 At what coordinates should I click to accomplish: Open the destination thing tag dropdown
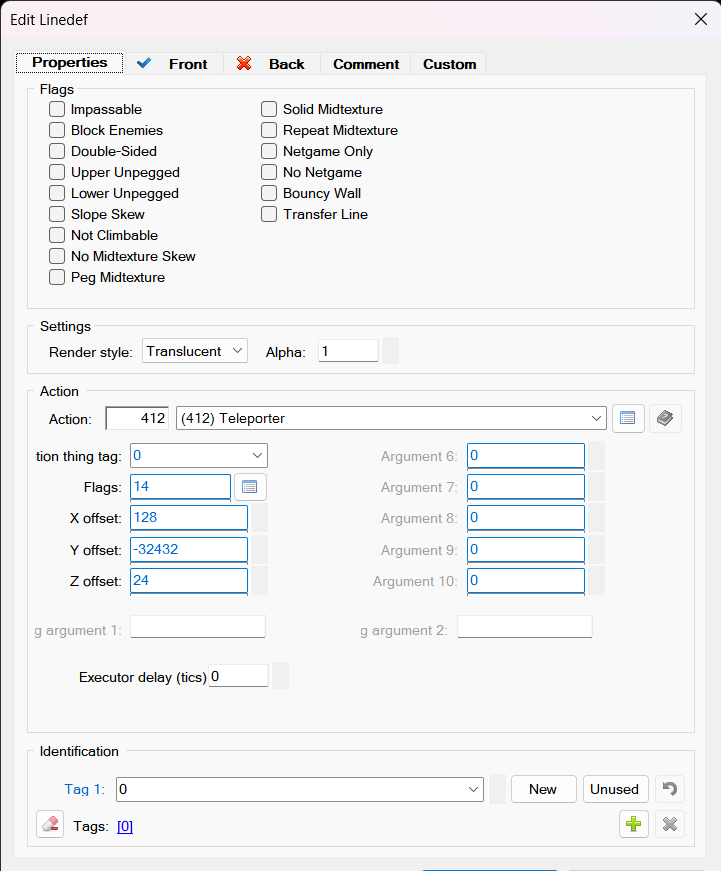[199, 455]
